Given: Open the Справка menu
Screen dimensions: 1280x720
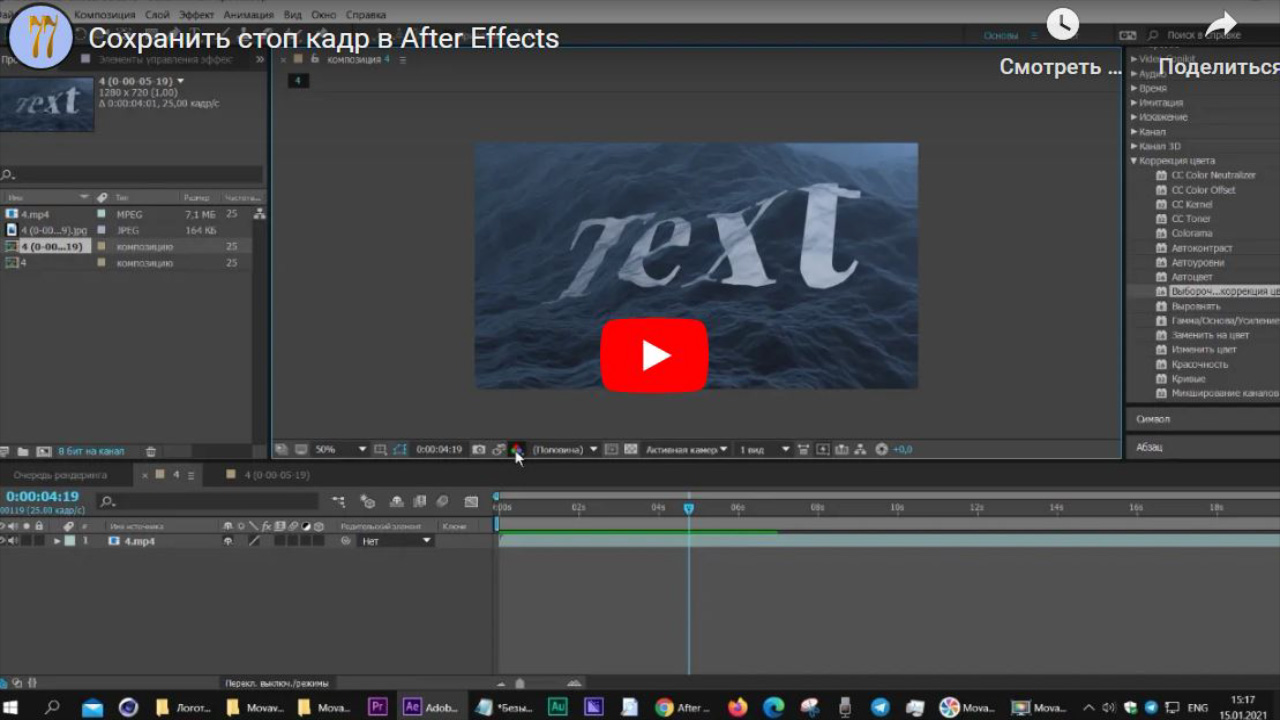Looking at the screenshot, I should 366,15.
